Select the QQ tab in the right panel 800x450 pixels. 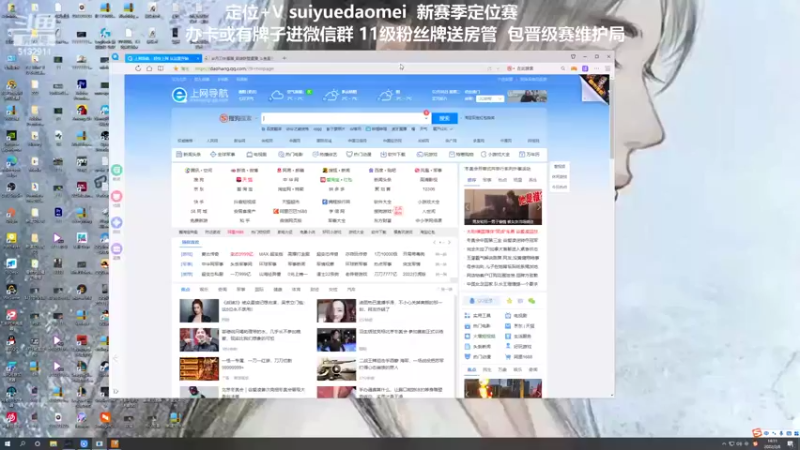click(x=481, y=301)
